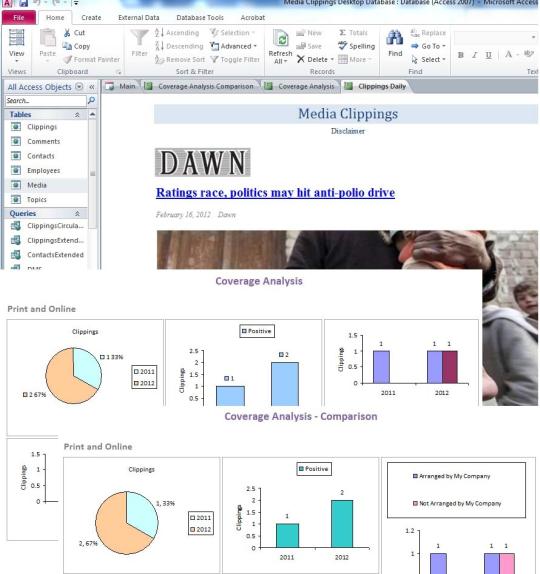Image resolution: width=540 pixels, height=574 pixels.
Task: Switch to the Create ribbon tab
Action: pyautogui.click(x=91, y=18)
